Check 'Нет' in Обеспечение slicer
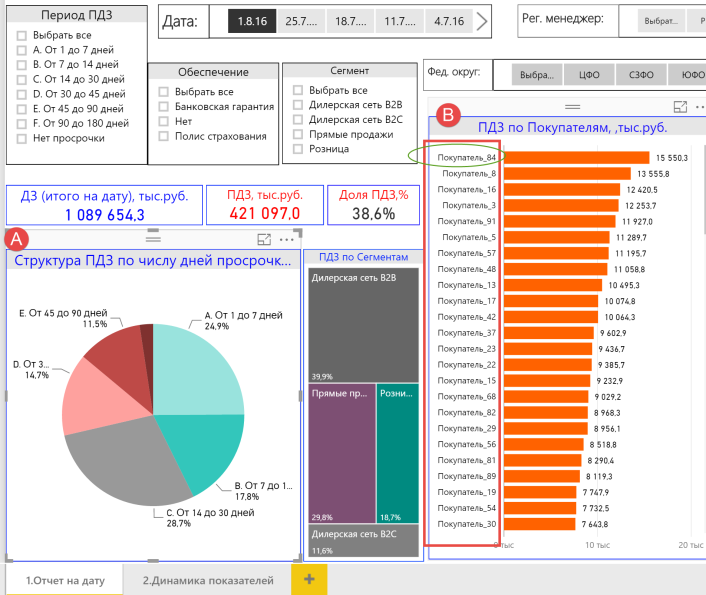 pos(163,122)
